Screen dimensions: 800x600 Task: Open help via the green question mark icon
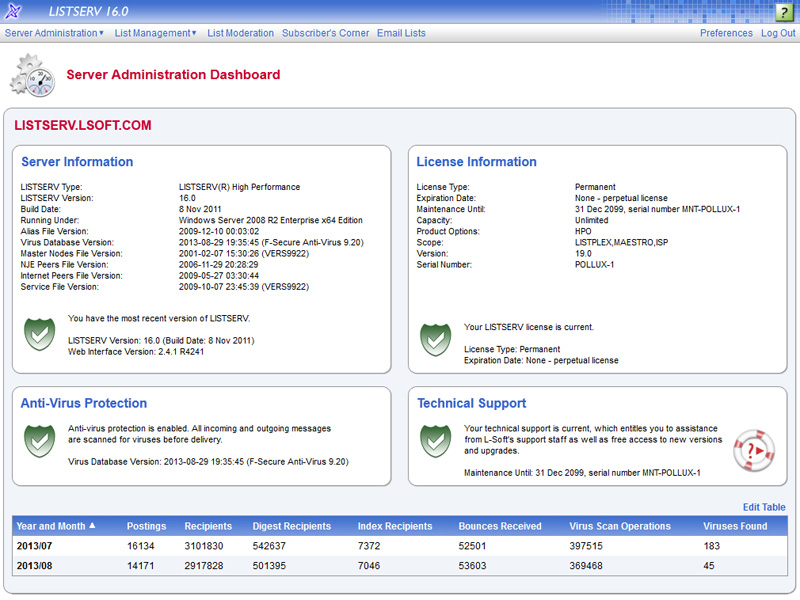[785, 11]
